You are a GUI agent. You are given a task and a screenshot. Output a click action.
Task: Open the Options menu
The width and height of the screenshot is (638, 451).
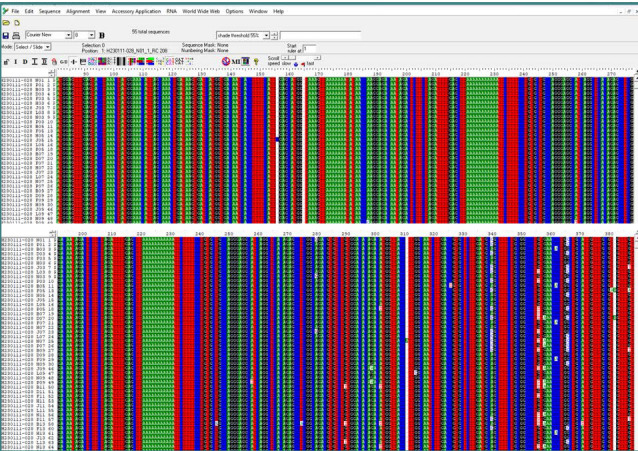tap(234, 11)
